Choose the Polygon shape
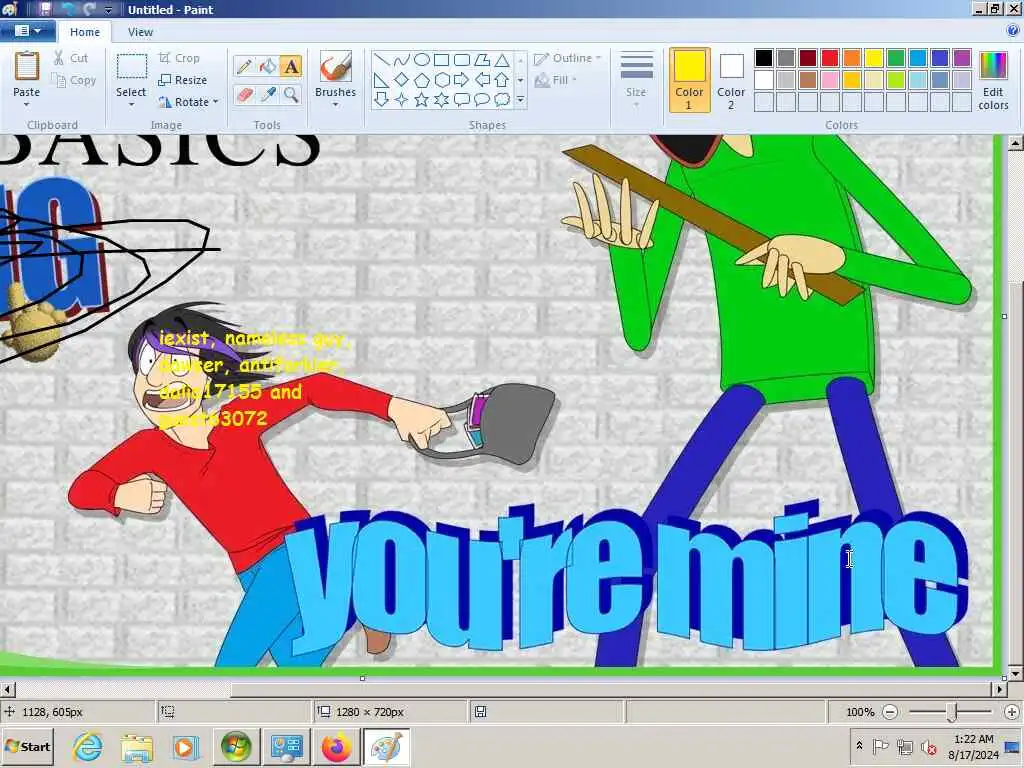Screen dimensions: 1024x768 coord(482,60)
